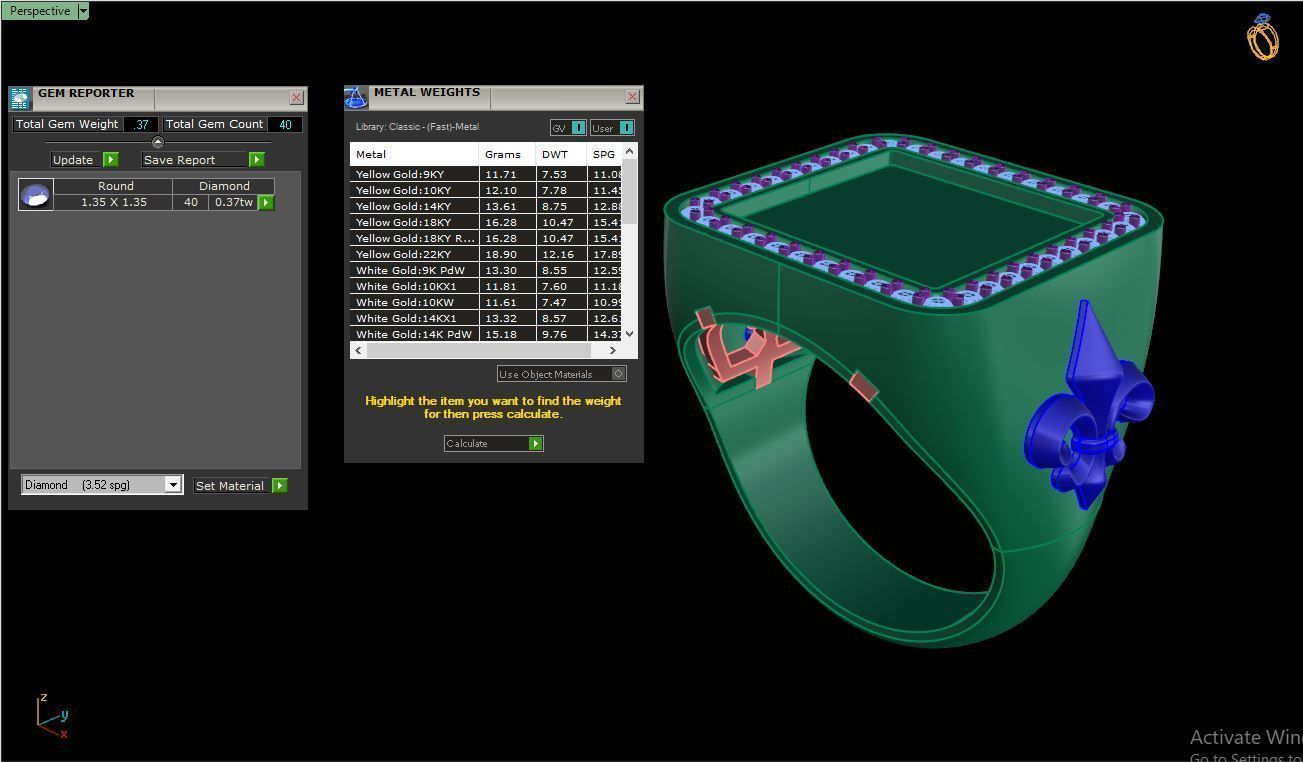
Task: Click the metal list scroll up arrow
Action: coord(629,151)
